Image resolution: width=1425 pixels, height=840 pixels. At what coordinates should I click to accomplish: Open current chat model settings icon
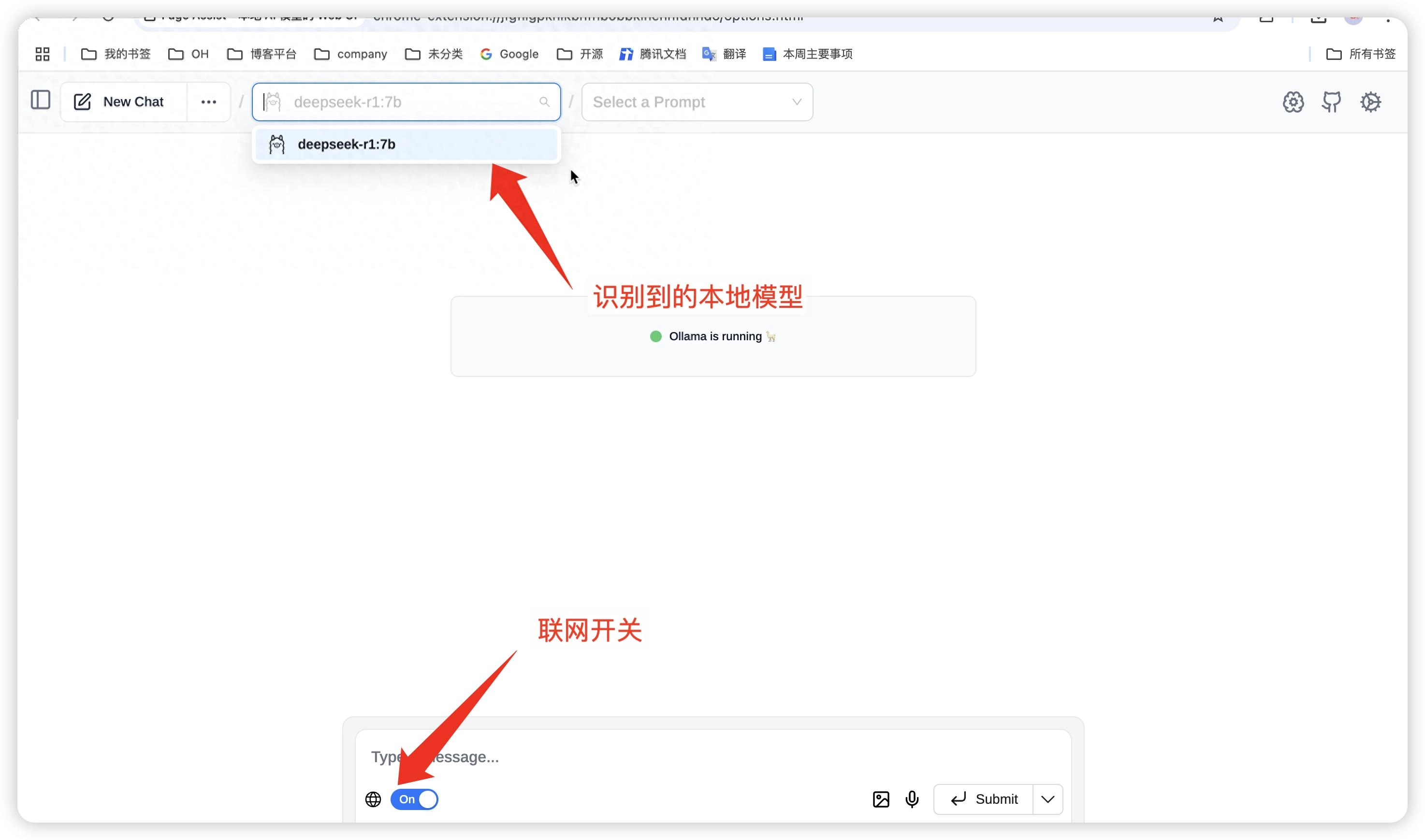tap(1293, 102)
